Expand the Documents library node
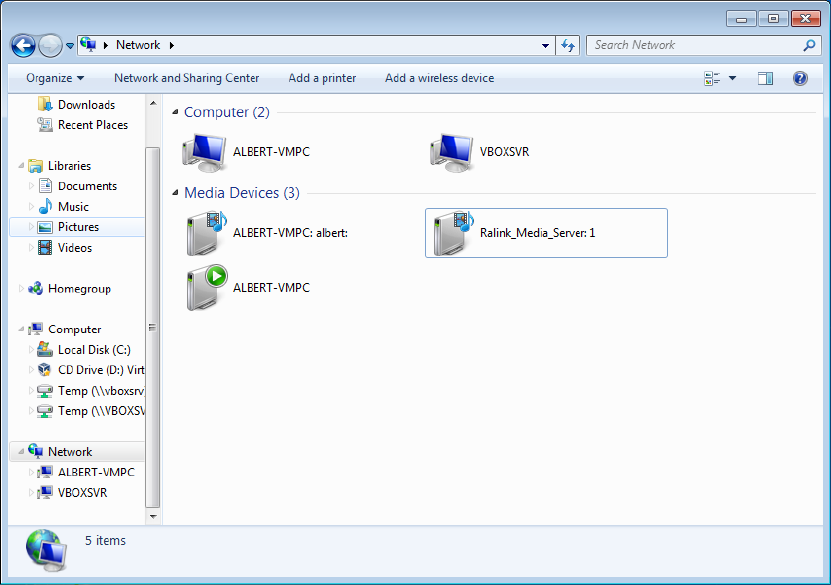831x585 pixels. [31, 186]
